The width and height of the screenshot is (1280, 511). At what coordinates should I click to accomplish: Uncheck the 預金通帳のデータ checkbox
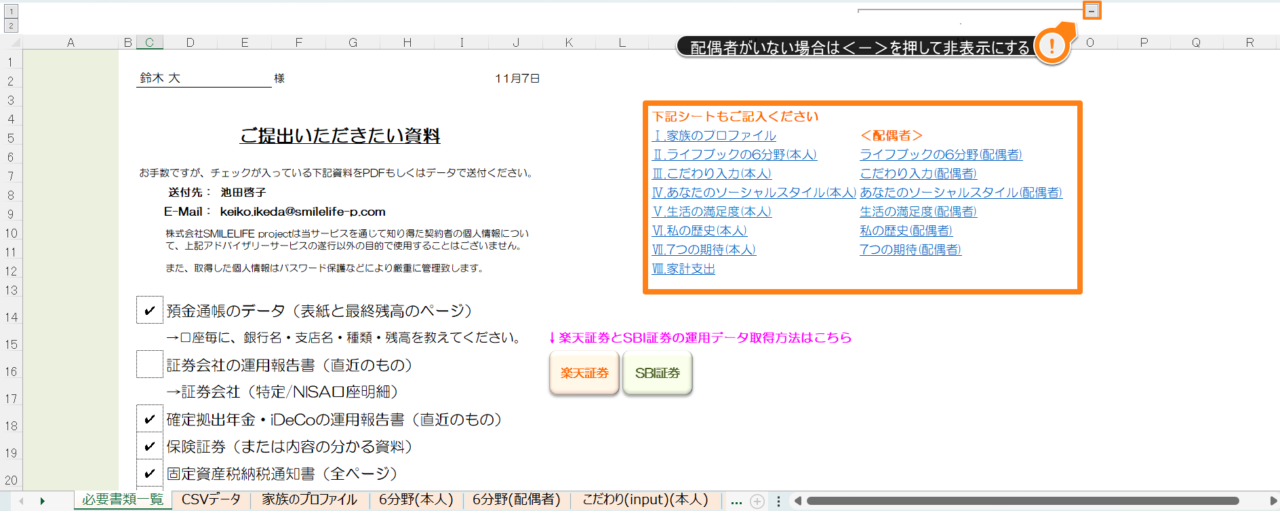click(x=149, y=311)
